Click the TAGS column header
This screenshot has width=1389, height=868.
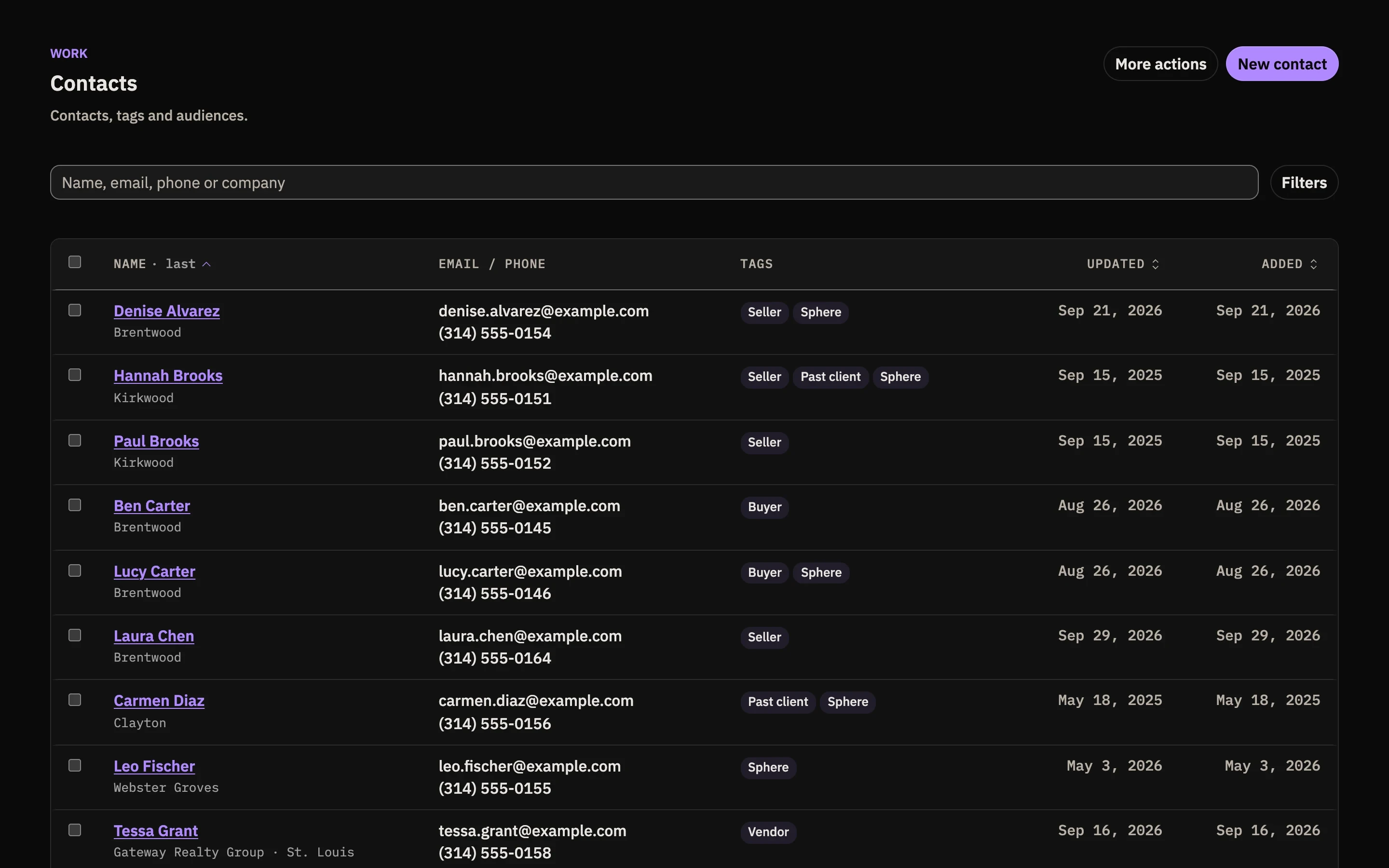click(x=757, y=264)
